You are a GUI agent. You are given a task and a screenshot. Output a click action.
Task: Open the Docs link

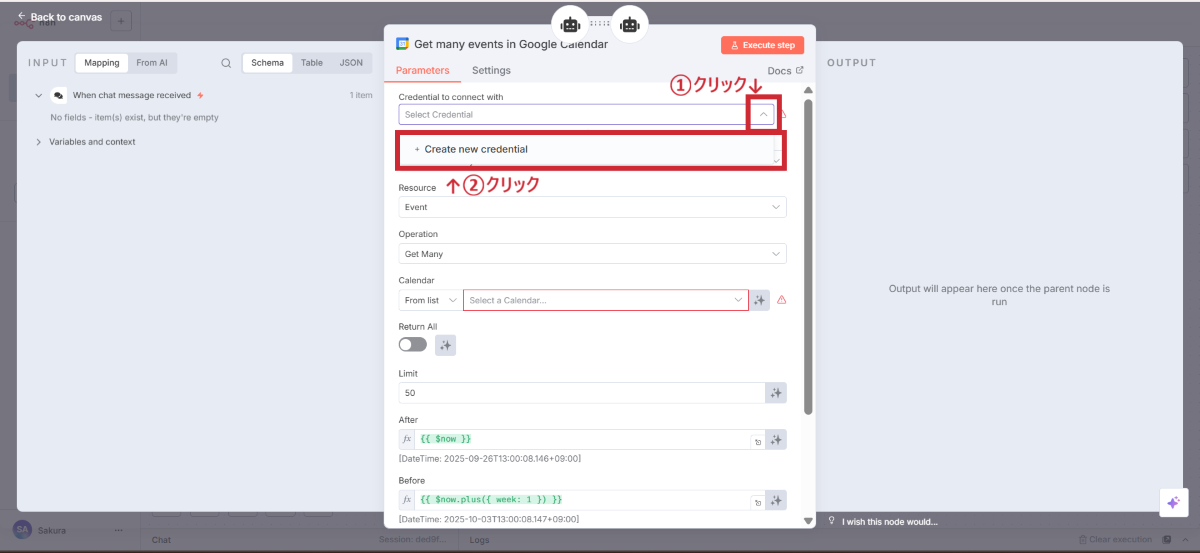tap(785, 71)
